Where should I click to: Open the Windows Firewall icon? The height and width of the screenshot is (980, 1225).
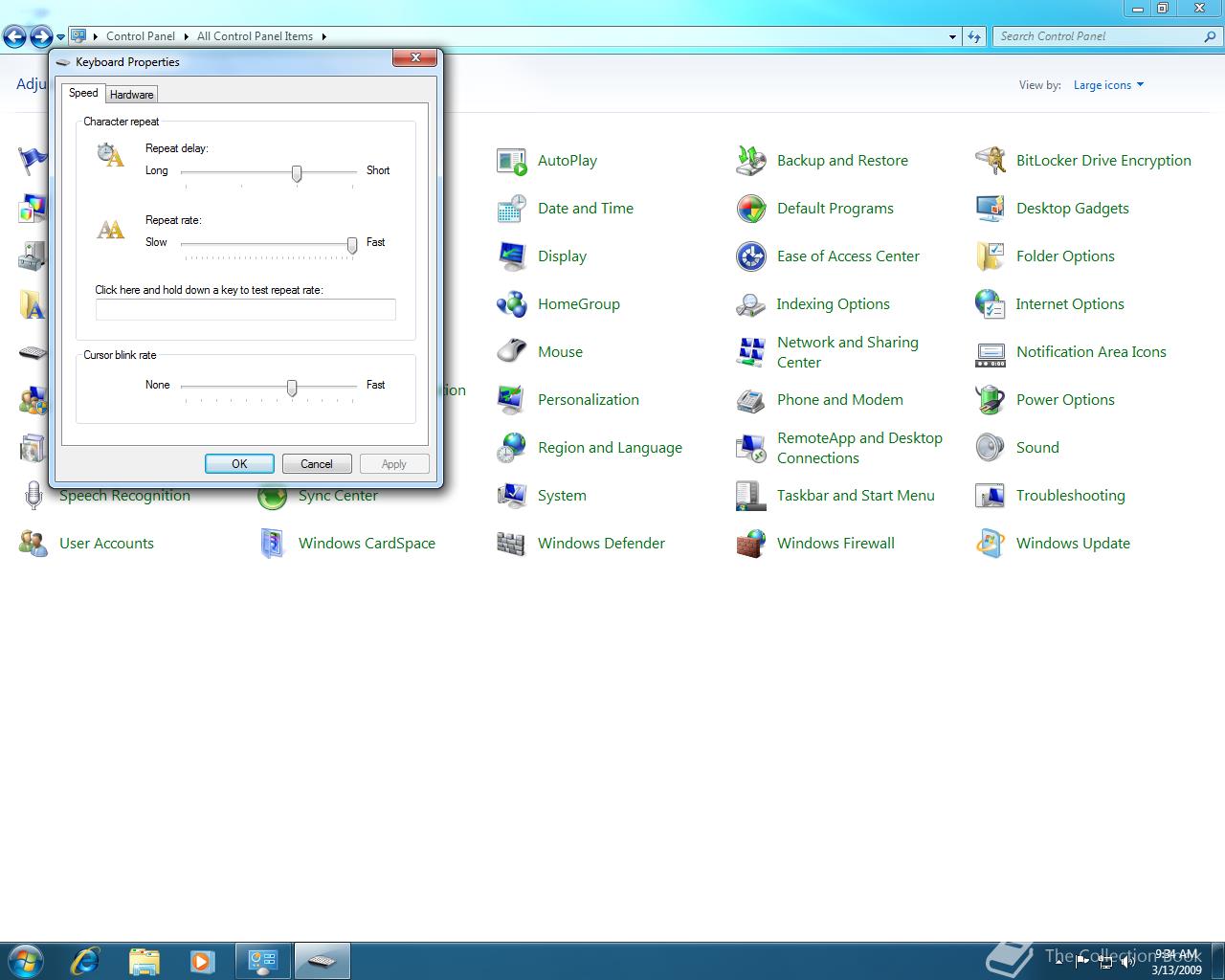click(751, 544)
